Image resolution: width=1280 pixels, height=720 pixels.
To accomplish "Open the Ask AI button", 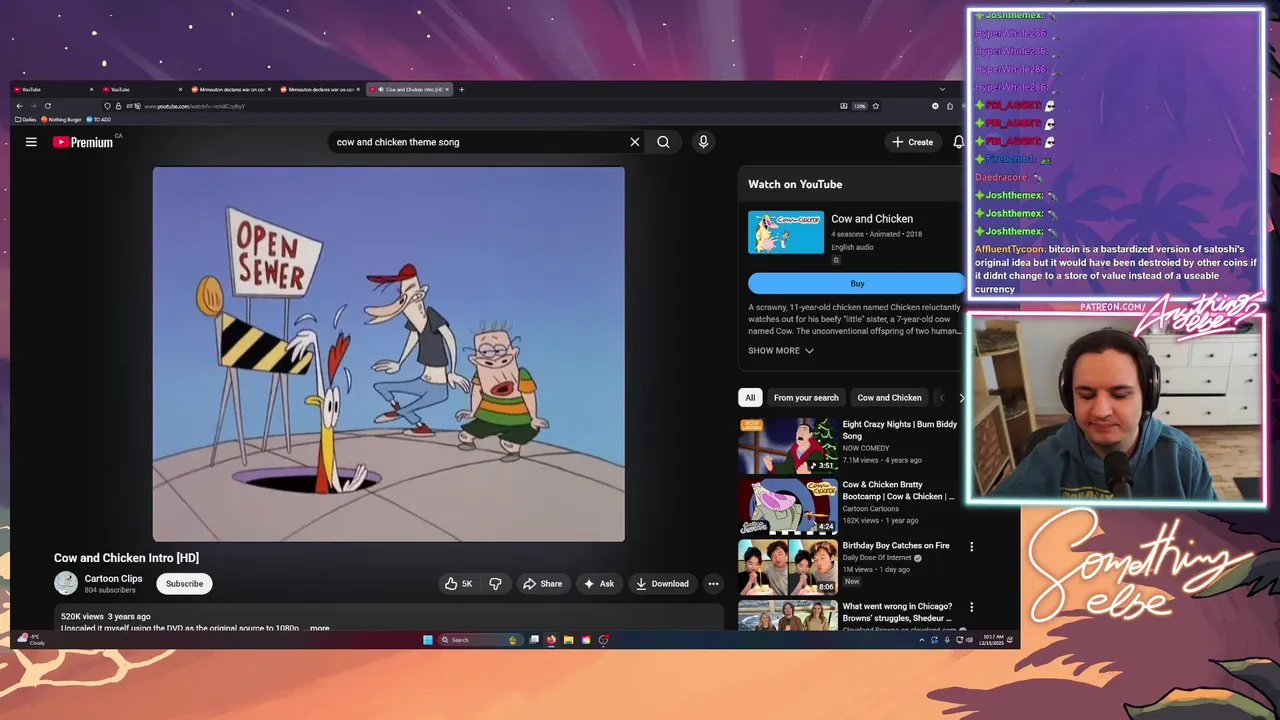I will (x=599, y=584).
